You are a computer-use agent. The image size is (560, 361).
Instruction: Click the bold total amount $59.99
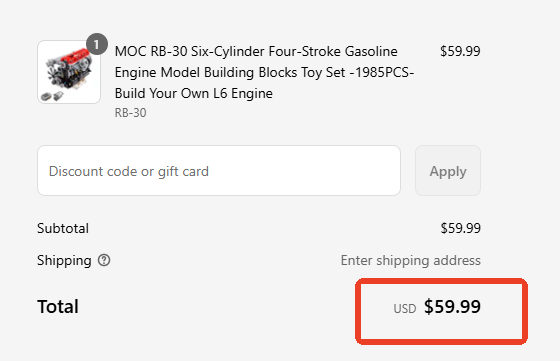(x=452, y=306)
